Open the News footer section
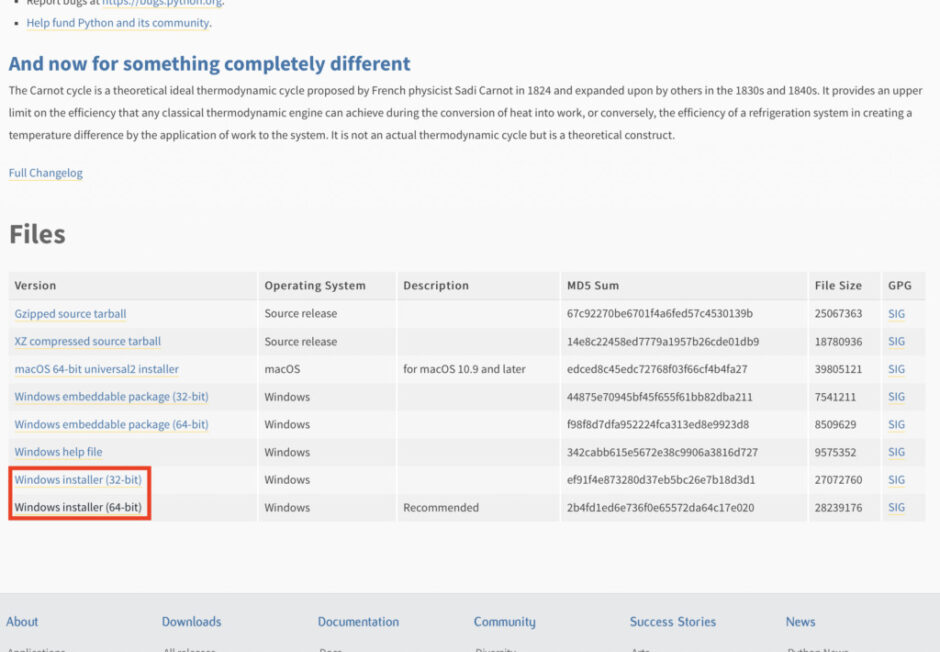Viewport: 940px width, 652px height. [800, 622]
